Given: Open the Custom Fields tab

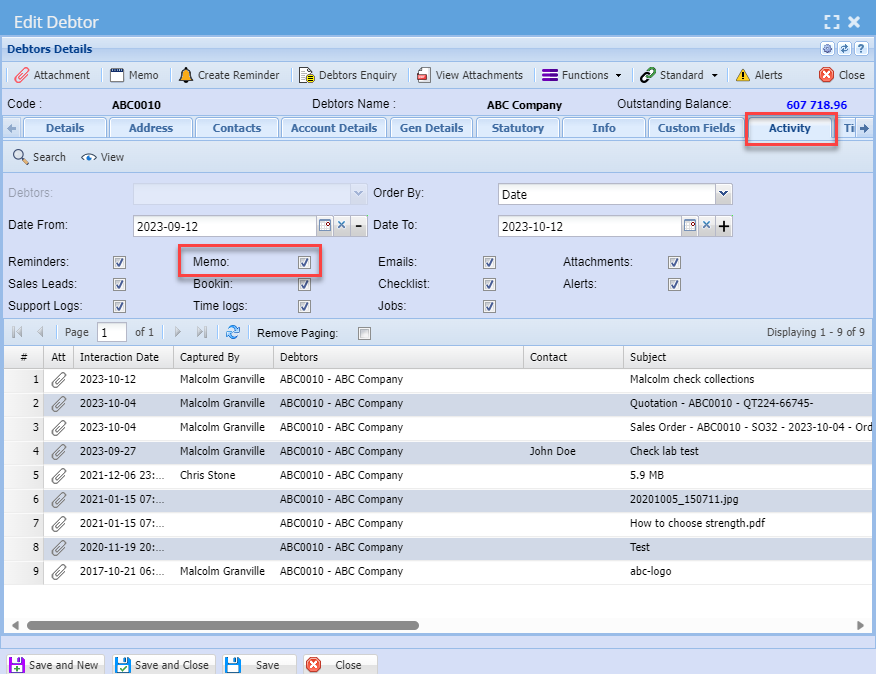Looking at the screenshot, I should pyautogui.click(x=696, y=128).
